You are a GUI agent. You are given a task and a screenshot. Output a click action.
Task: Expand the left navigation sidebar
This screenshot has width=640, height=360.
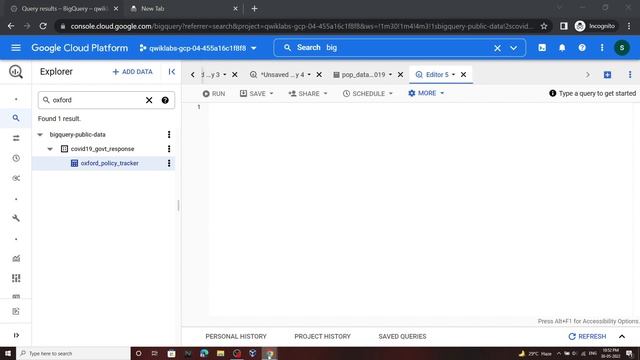click(16, 335)
